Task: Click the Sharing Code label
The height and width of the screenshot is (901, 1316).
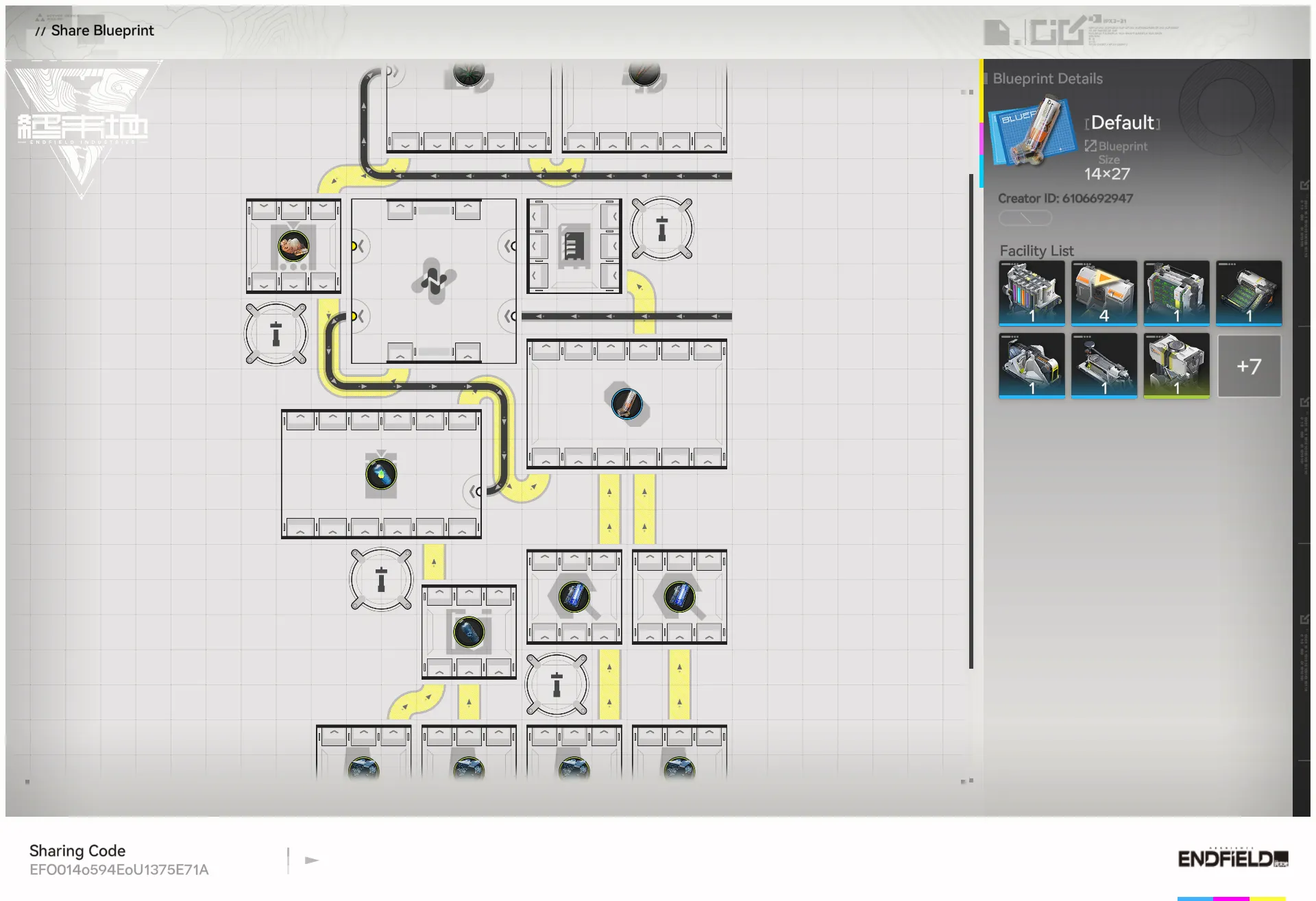Action: 77,850
